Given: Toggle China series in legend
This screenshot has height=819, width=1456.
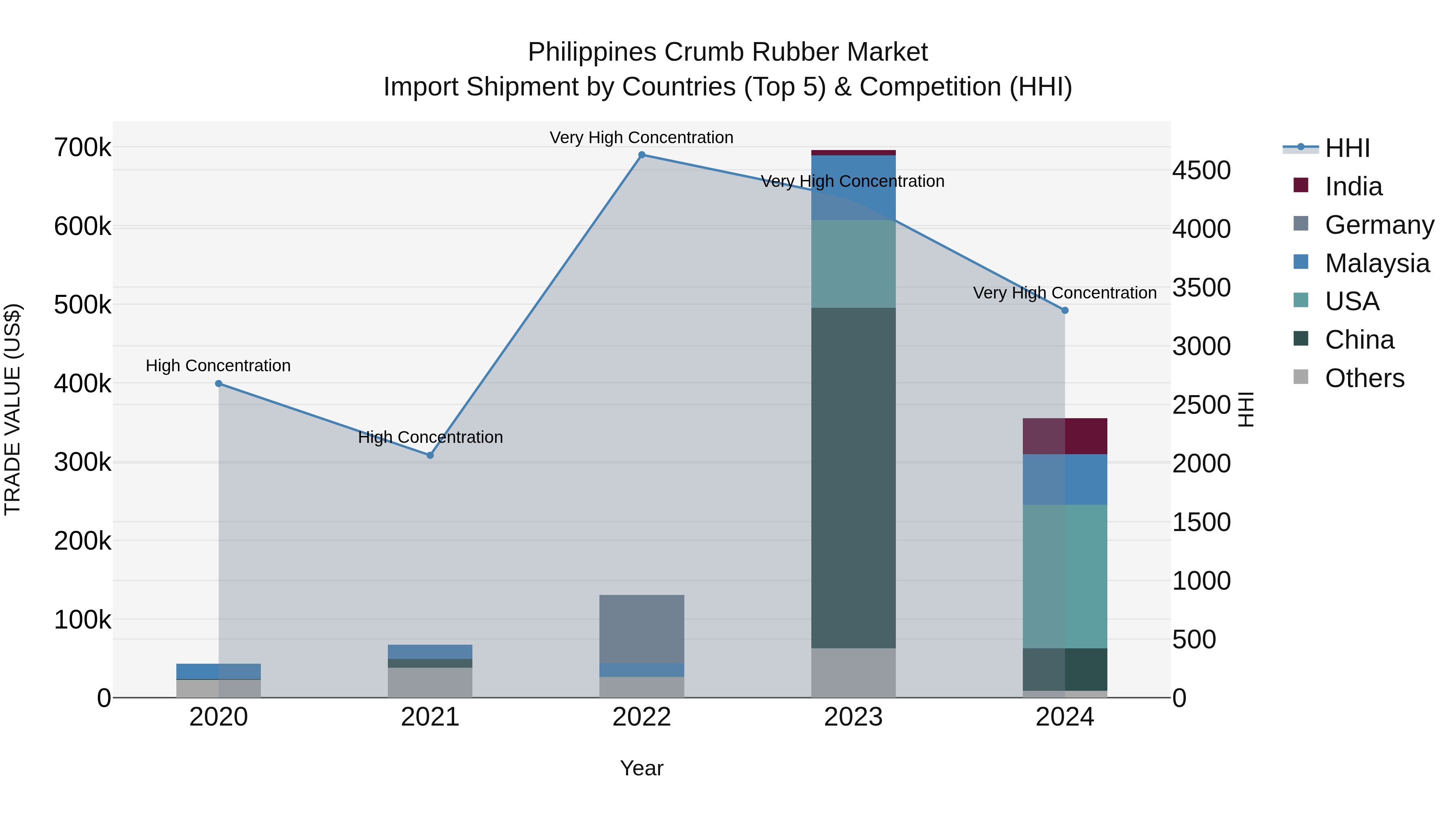Looking at the screenshot, I should [x=1344, y=340].
